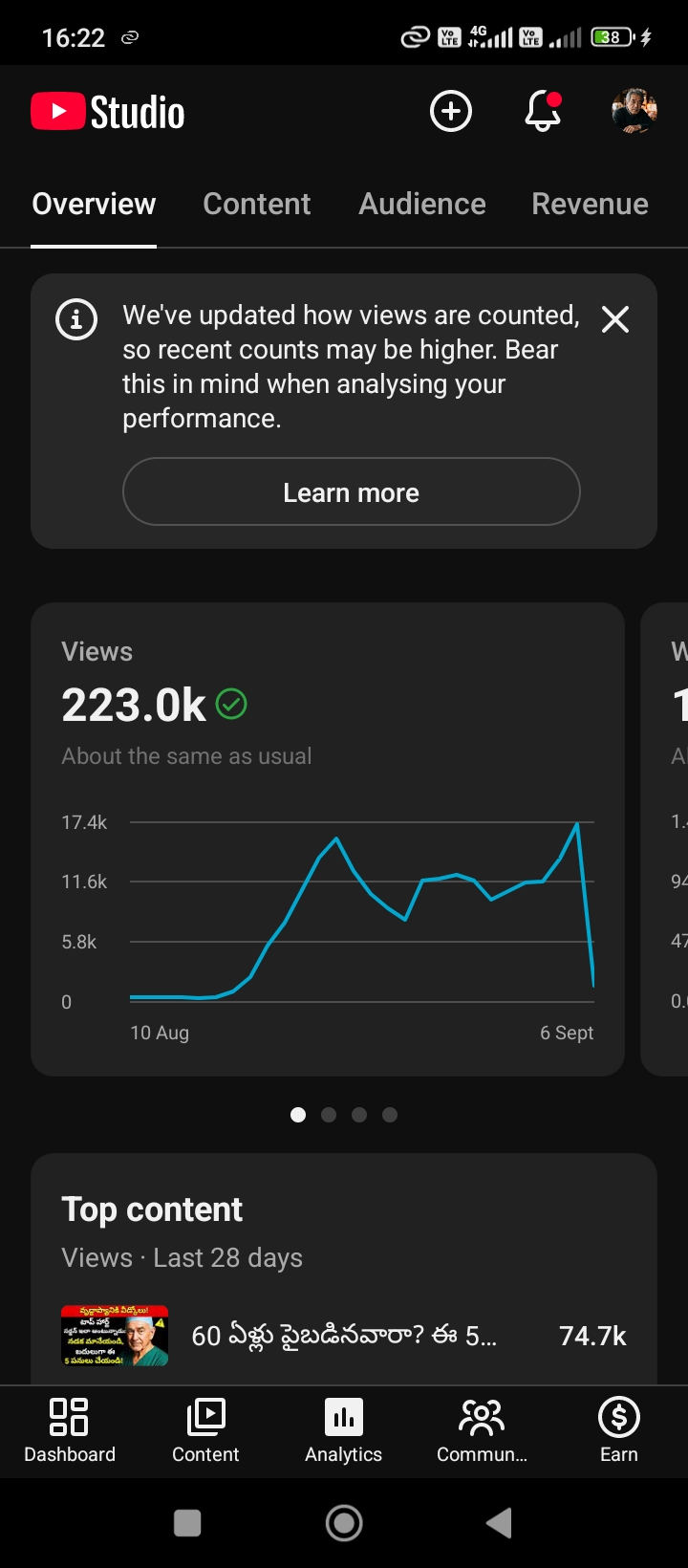Image resolution: width=688 pixels, height=1568 pixels.
Task: Dismiss the views update notice
Action: [x=615, y=319]
